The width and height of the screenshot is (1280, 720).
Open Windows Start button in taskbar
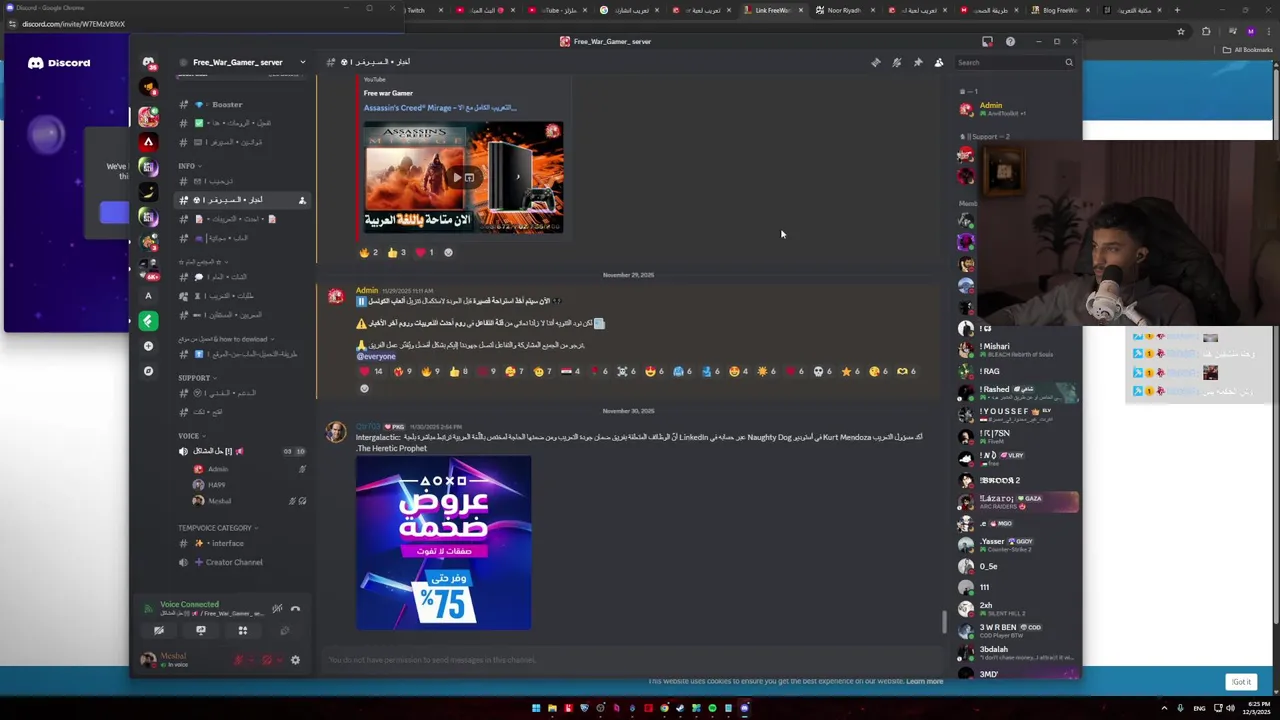tap(536, 708)
